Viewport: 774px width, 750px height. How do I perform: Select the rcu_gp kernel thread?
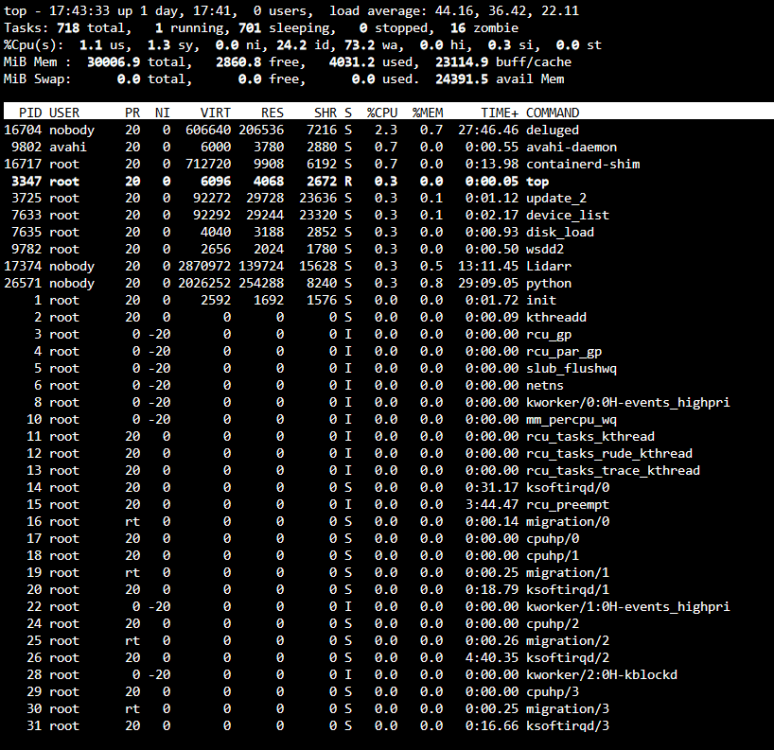click(549, 334)
